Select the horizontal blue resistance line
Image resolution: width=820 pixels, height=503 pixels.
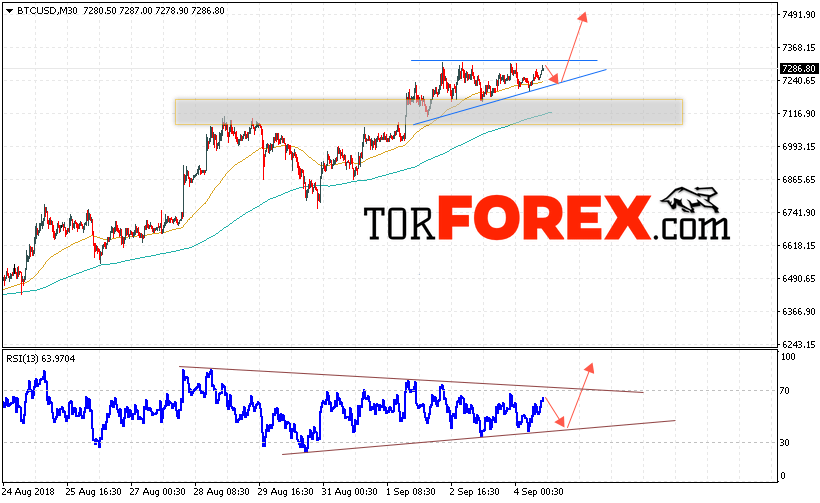pyautogui.click(x=504, y=61)
